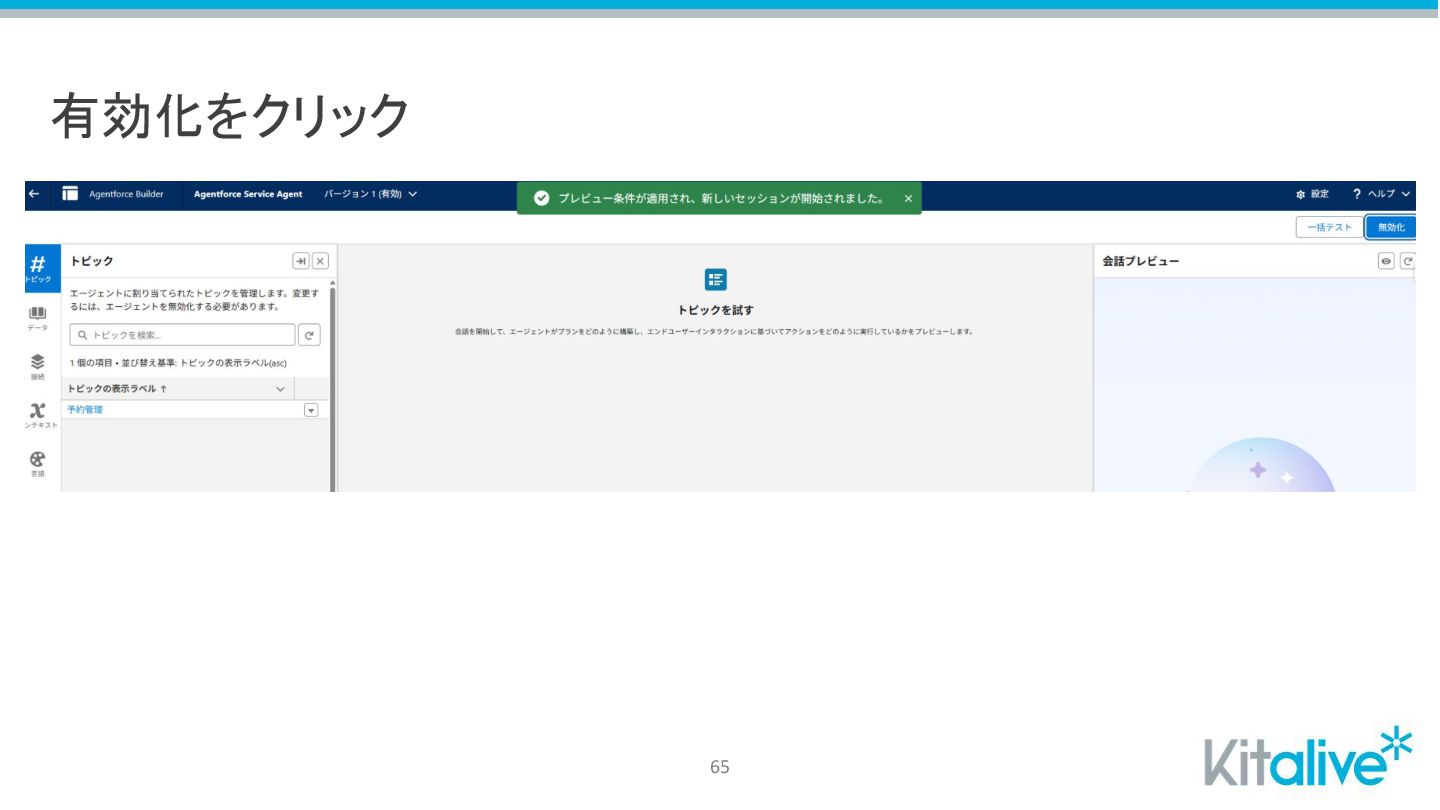Refresh the 会話プレビュー panel
This screenshot has height=810, width=1440.
(1407, 261)
